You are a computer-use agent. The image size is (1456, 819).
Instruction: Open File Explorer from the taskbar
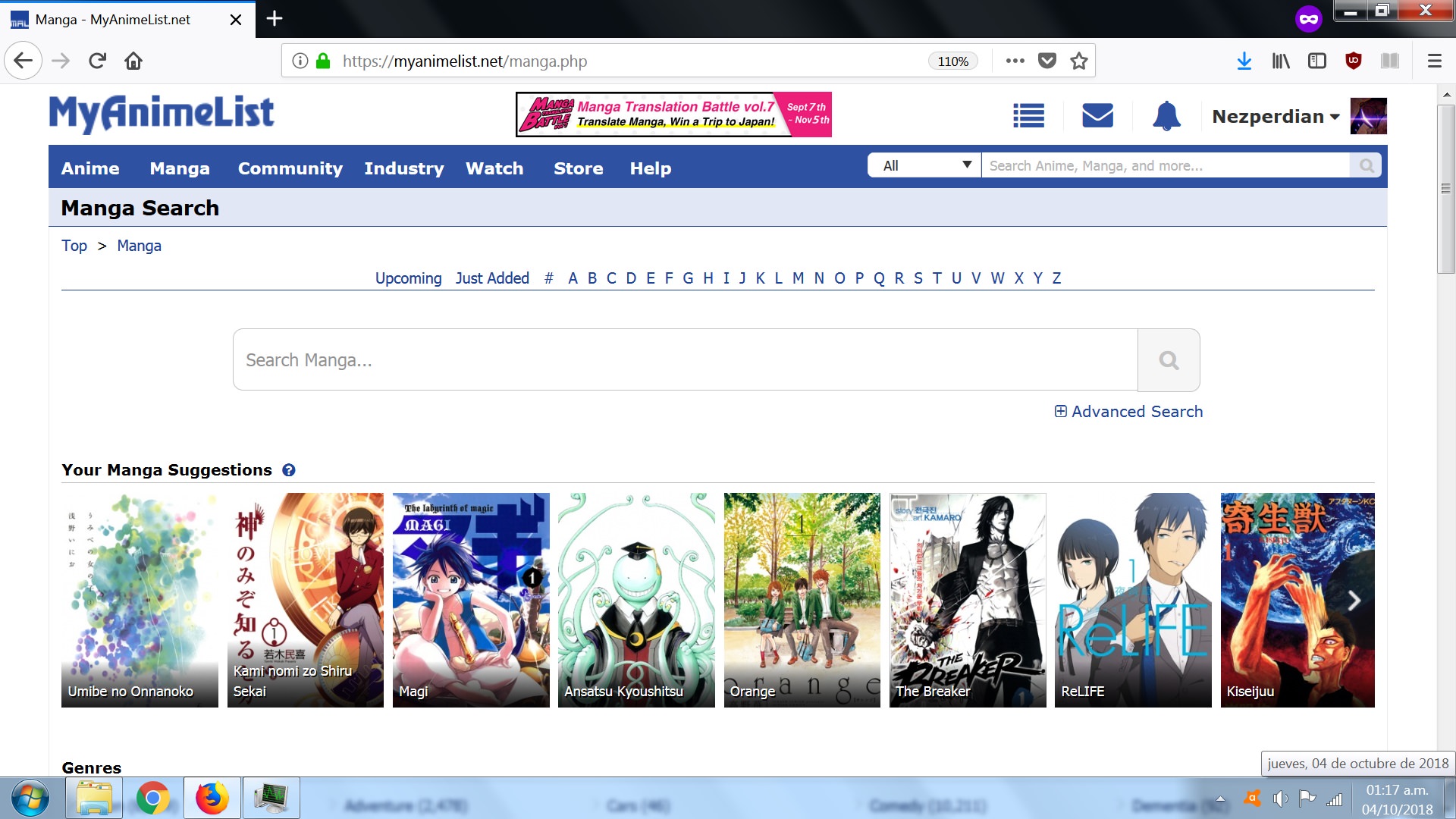[x=94, y=799]
